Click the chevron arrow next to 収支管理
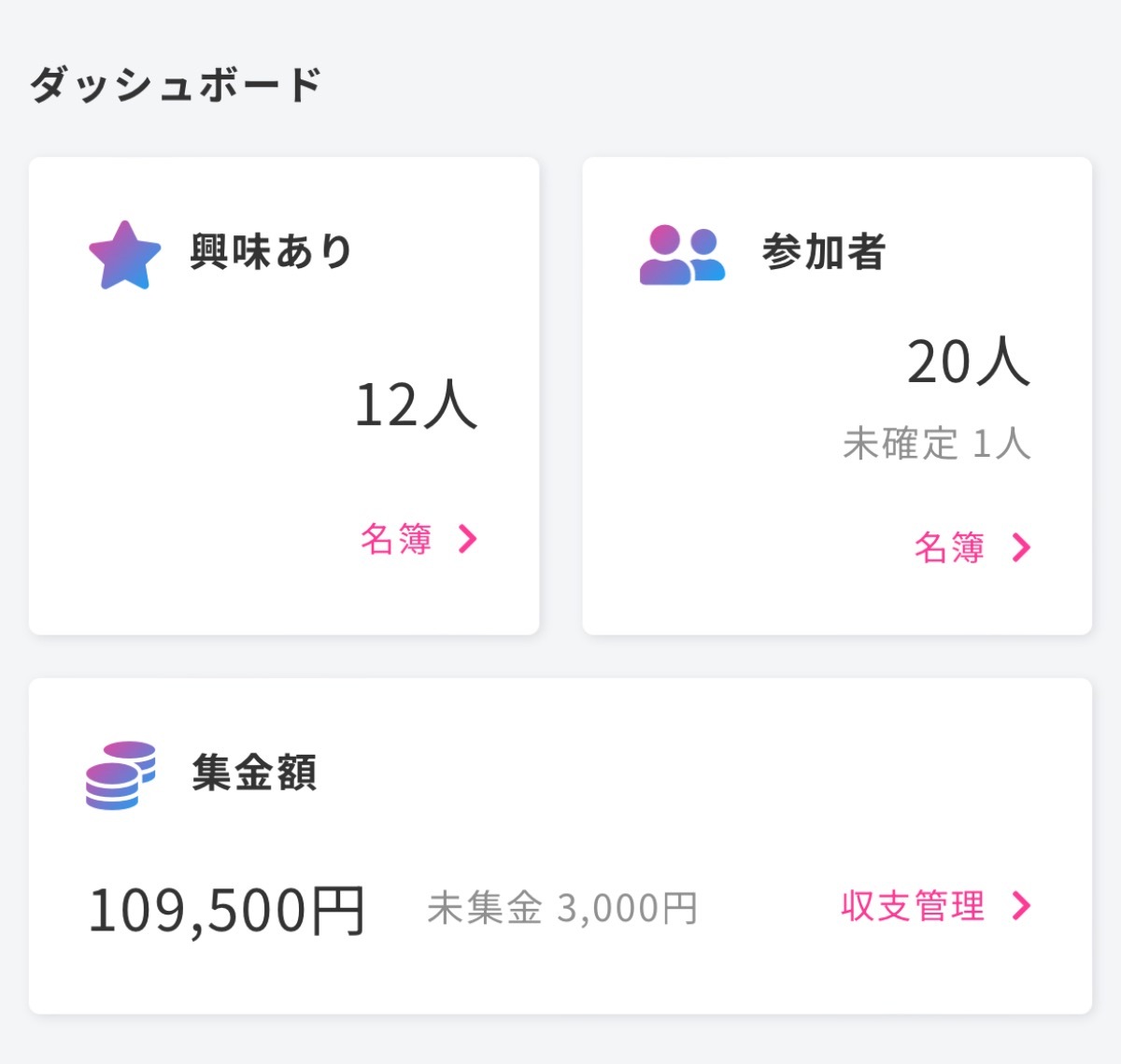The image size is (1121, 1064). (x=1022, y=906)
